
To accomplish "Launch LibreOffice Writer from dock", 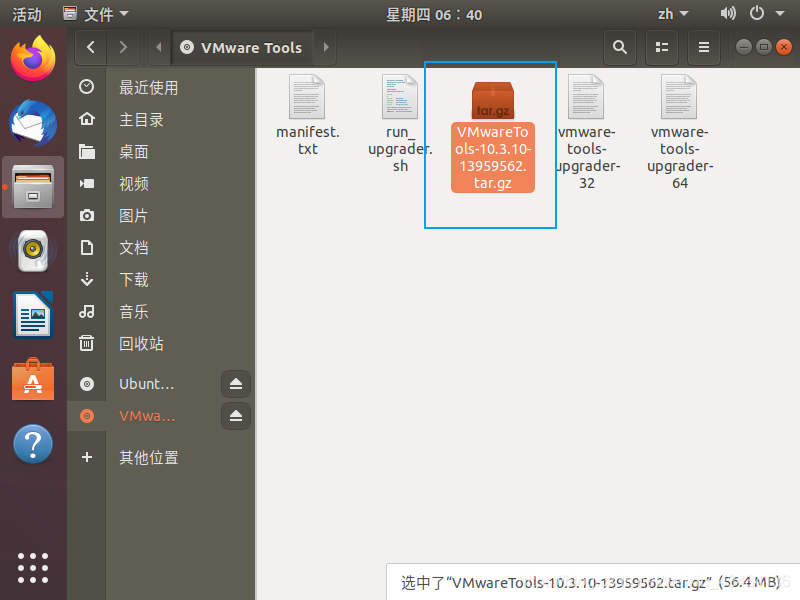I will click(33, 315).
